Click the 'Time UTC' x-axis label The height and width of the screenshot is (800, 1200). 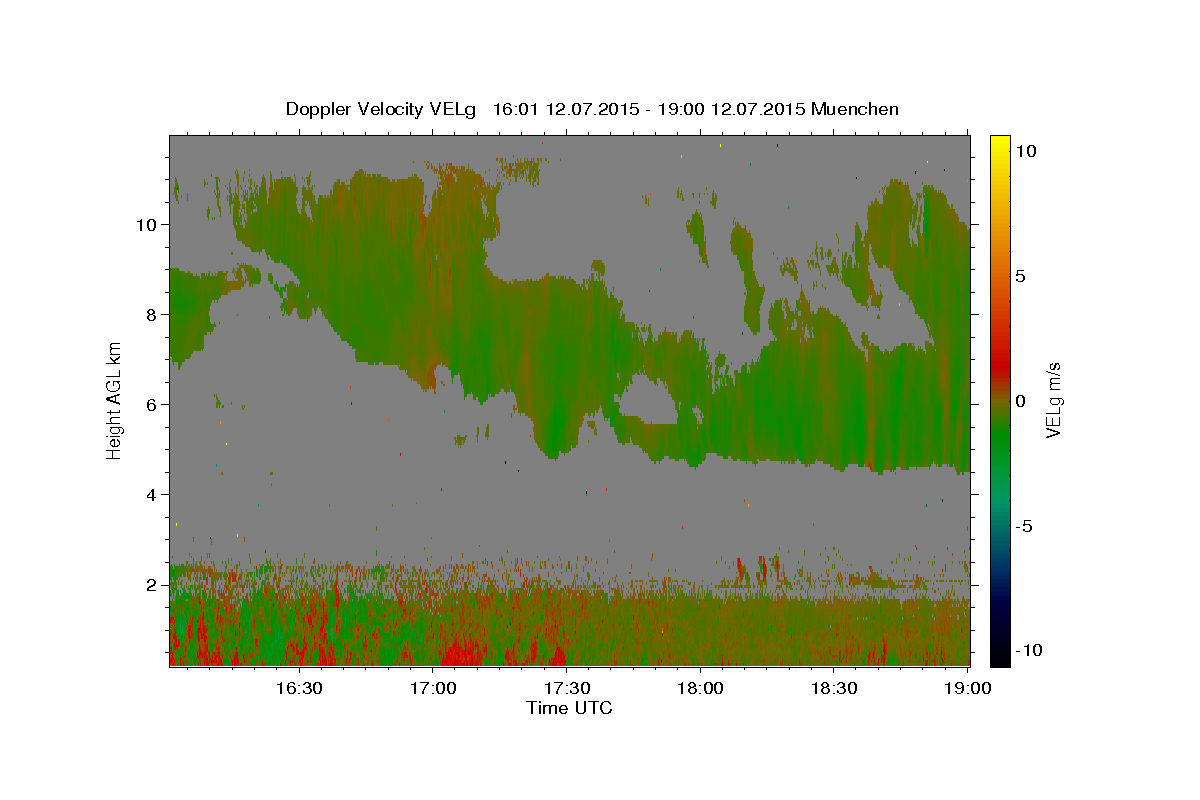click(x=569, y=708)
